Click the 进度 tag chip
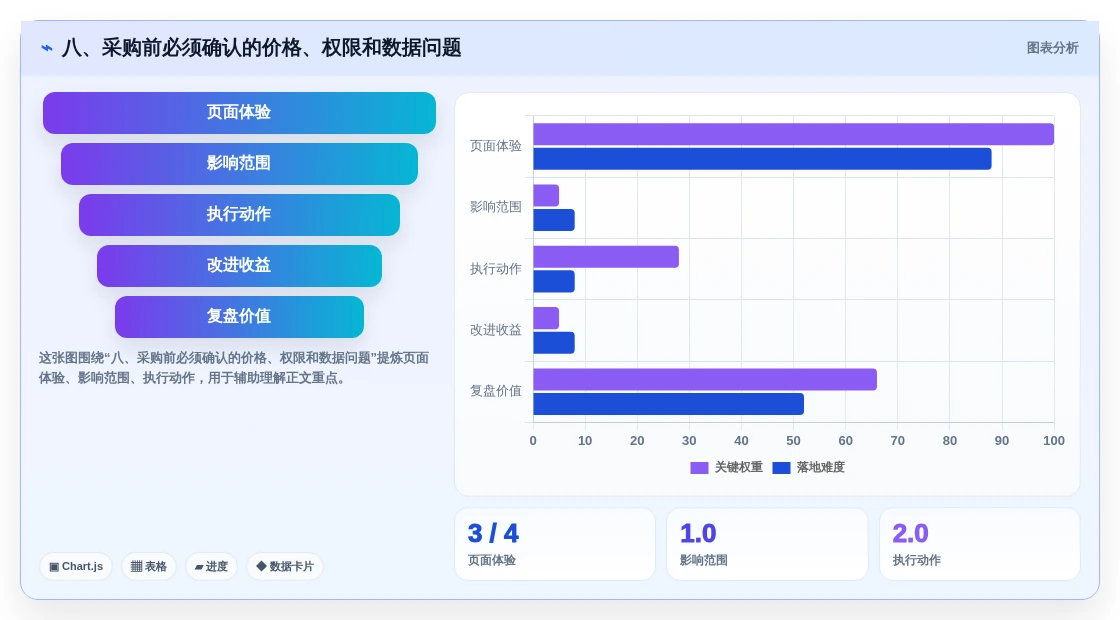 tap(211, 566)
